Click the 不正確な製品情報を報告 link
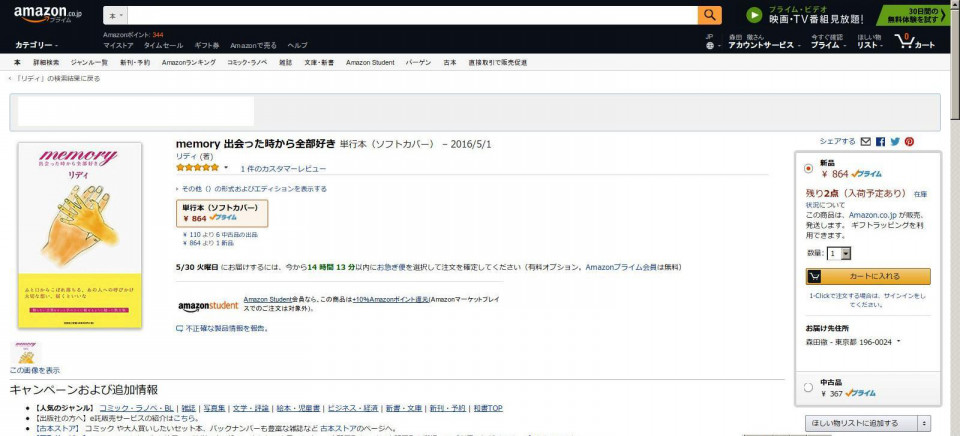The height and width of the screenshot is (436, 960). [x=227, y=329]
